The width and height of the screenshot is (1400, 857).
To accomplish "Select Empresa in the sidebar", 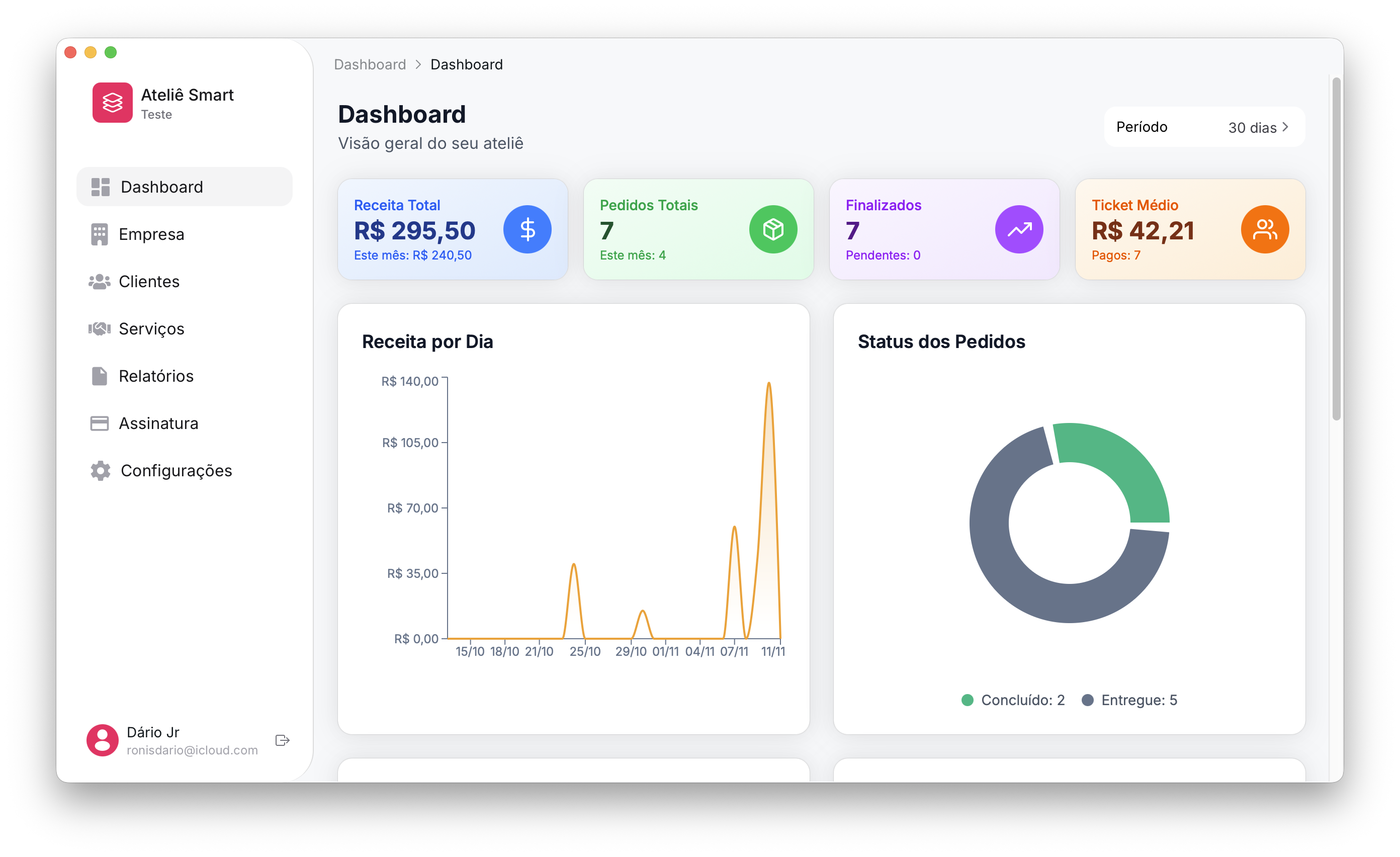I will pyautogui.click(x=151, y=235).
